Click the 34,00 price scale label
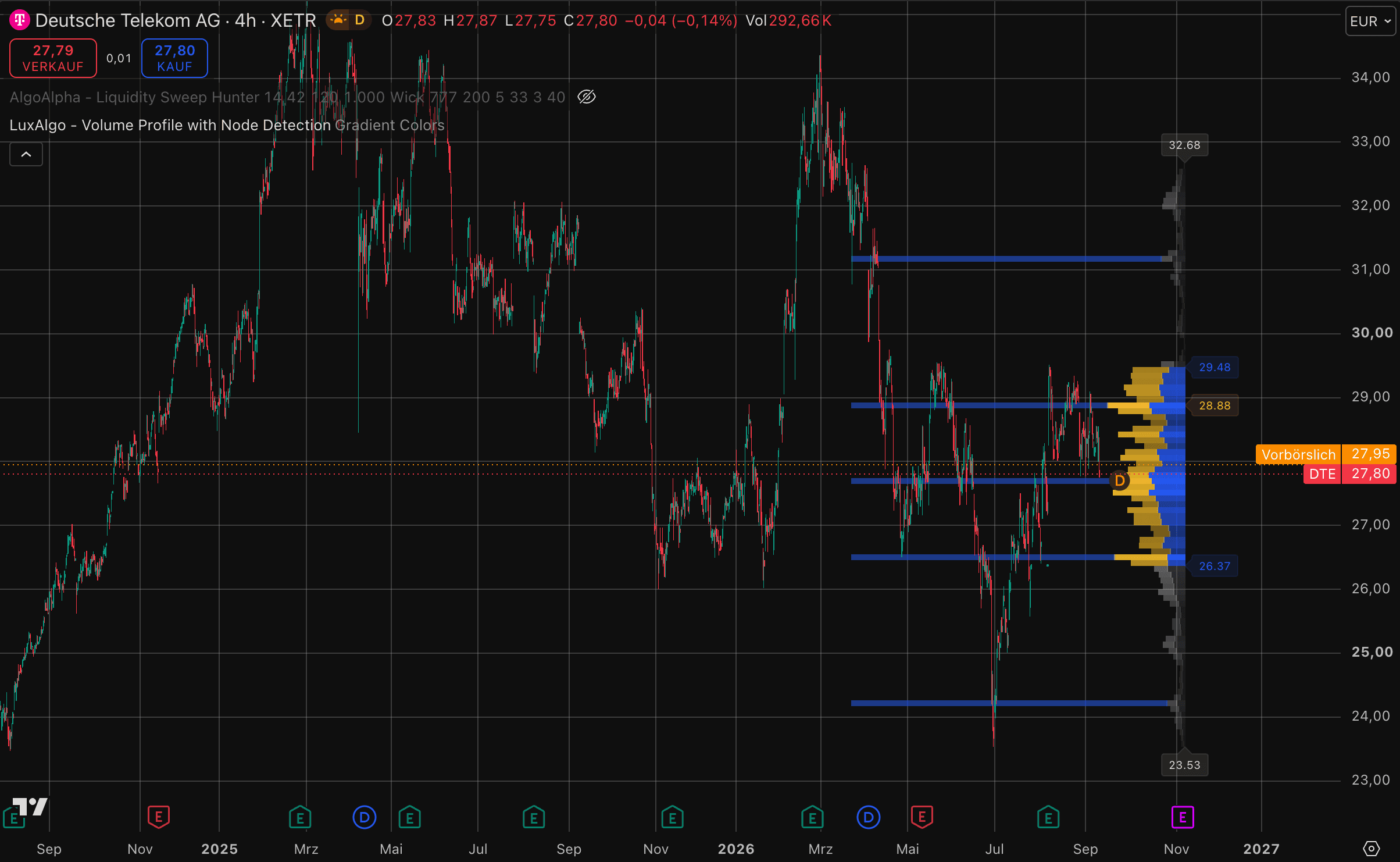Viewport: 1400px width, 862px height. (x=1371, y=77)
